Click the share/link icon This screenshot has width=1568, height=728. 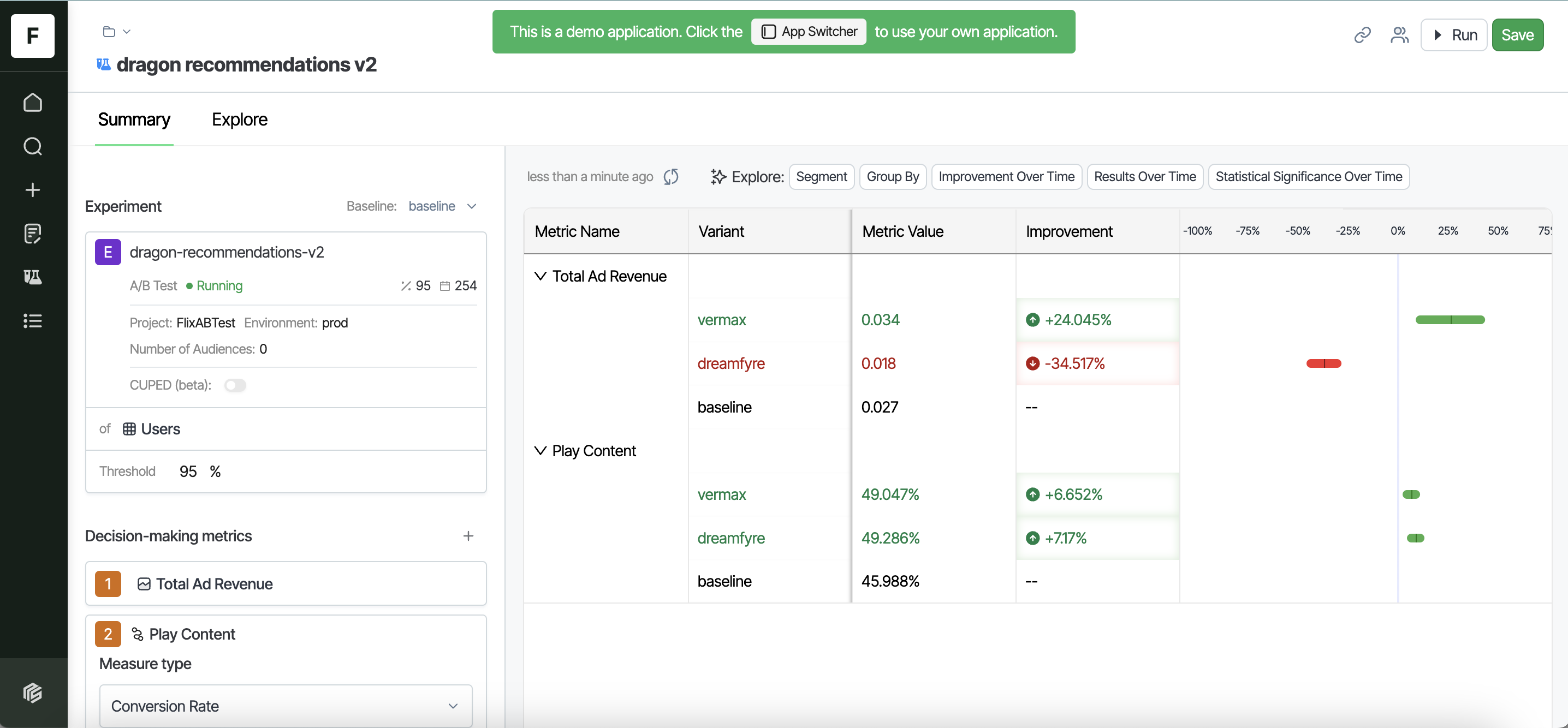(x=1363, y=35)
